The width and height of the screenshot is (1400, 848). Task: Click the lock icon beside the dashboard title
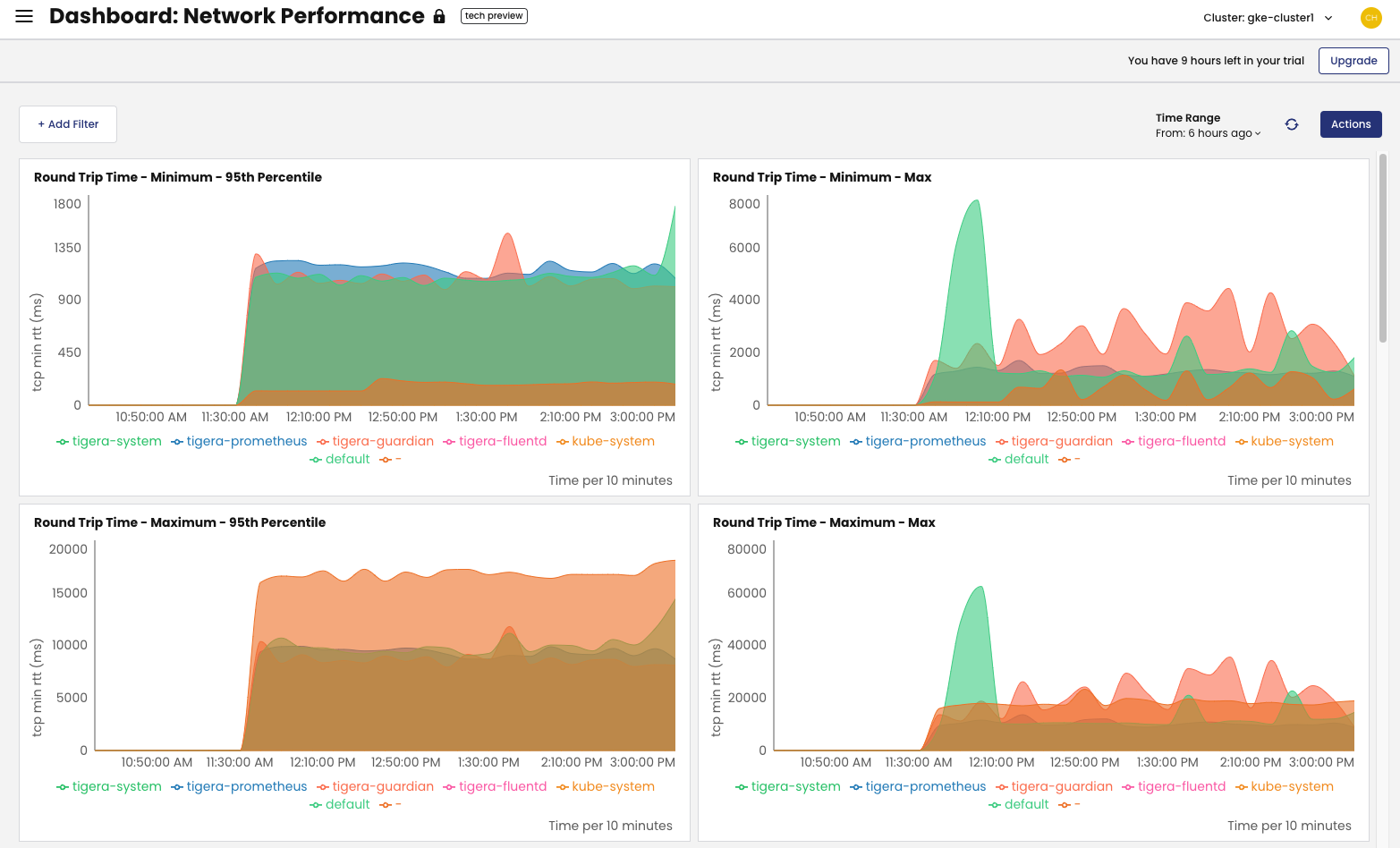438,16
